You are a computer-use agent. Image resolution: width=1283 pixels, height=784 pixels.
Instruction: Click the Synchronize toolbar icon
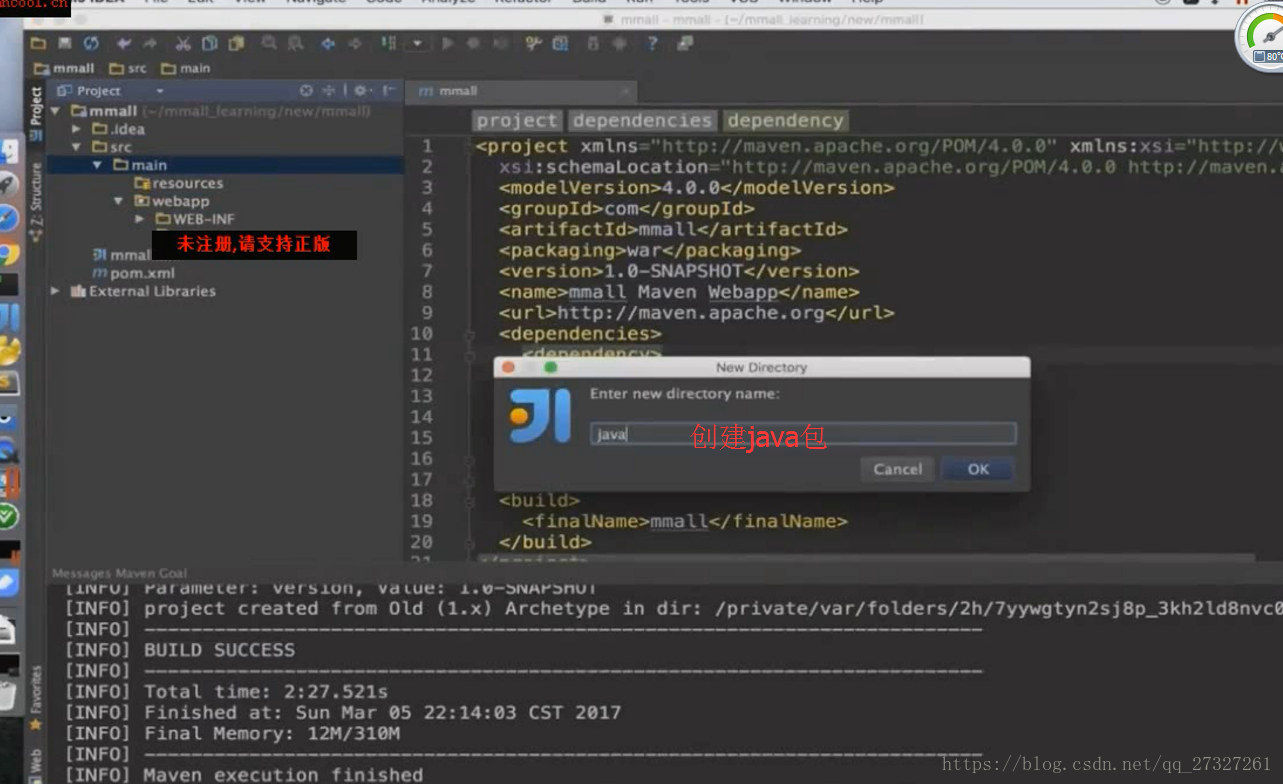tap(91, 43)
